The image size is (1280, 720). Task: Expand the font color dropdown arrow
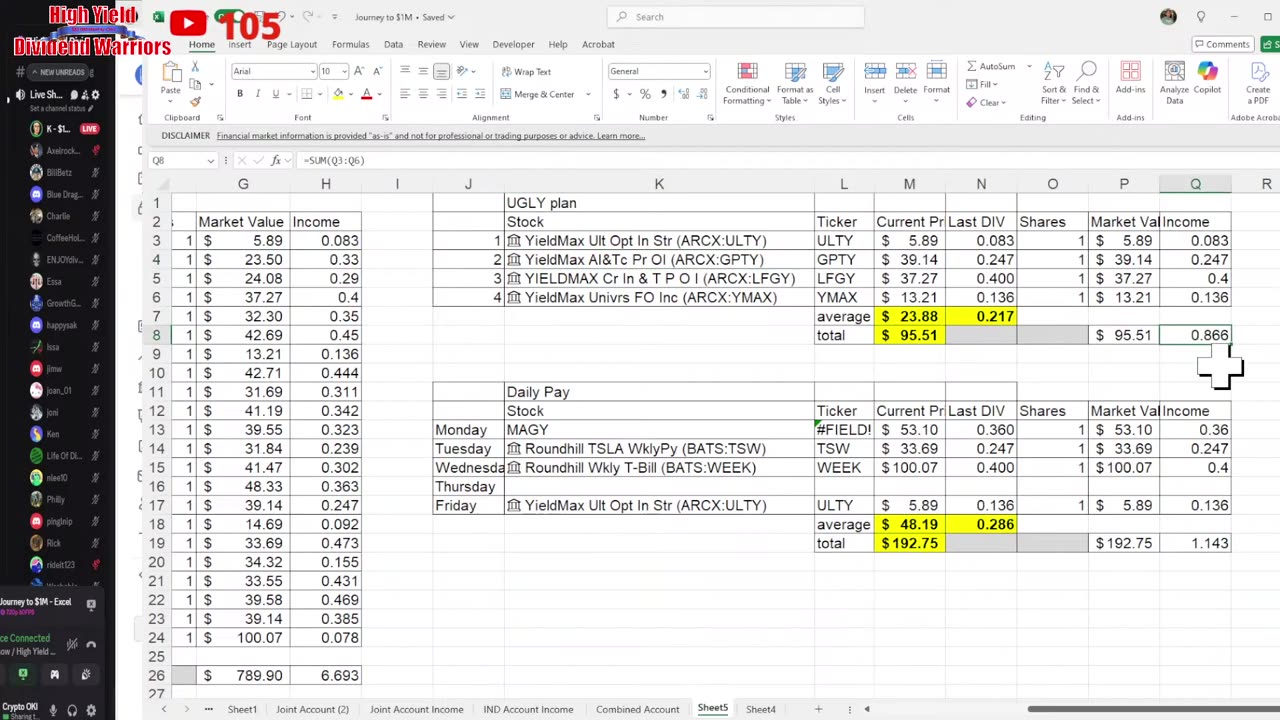(379, 94)
